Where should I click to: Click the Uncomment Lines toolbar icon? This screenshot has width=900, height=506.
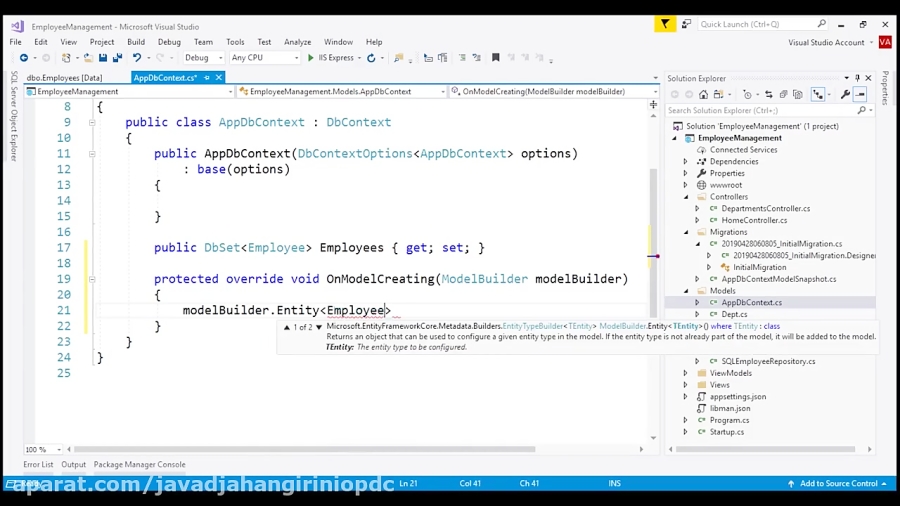476,57
